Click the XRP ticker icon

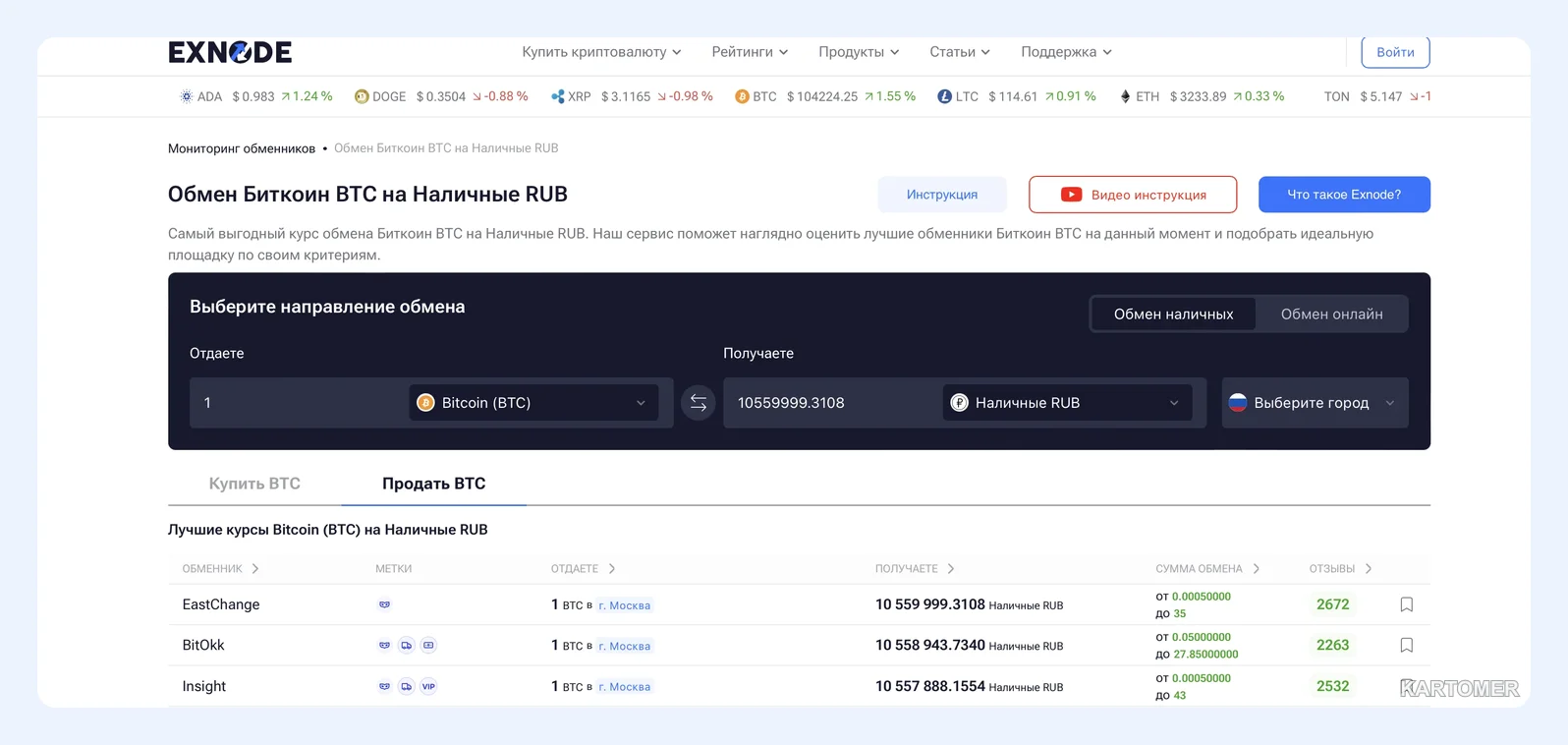pyautogui.click(x=558, y=96)
